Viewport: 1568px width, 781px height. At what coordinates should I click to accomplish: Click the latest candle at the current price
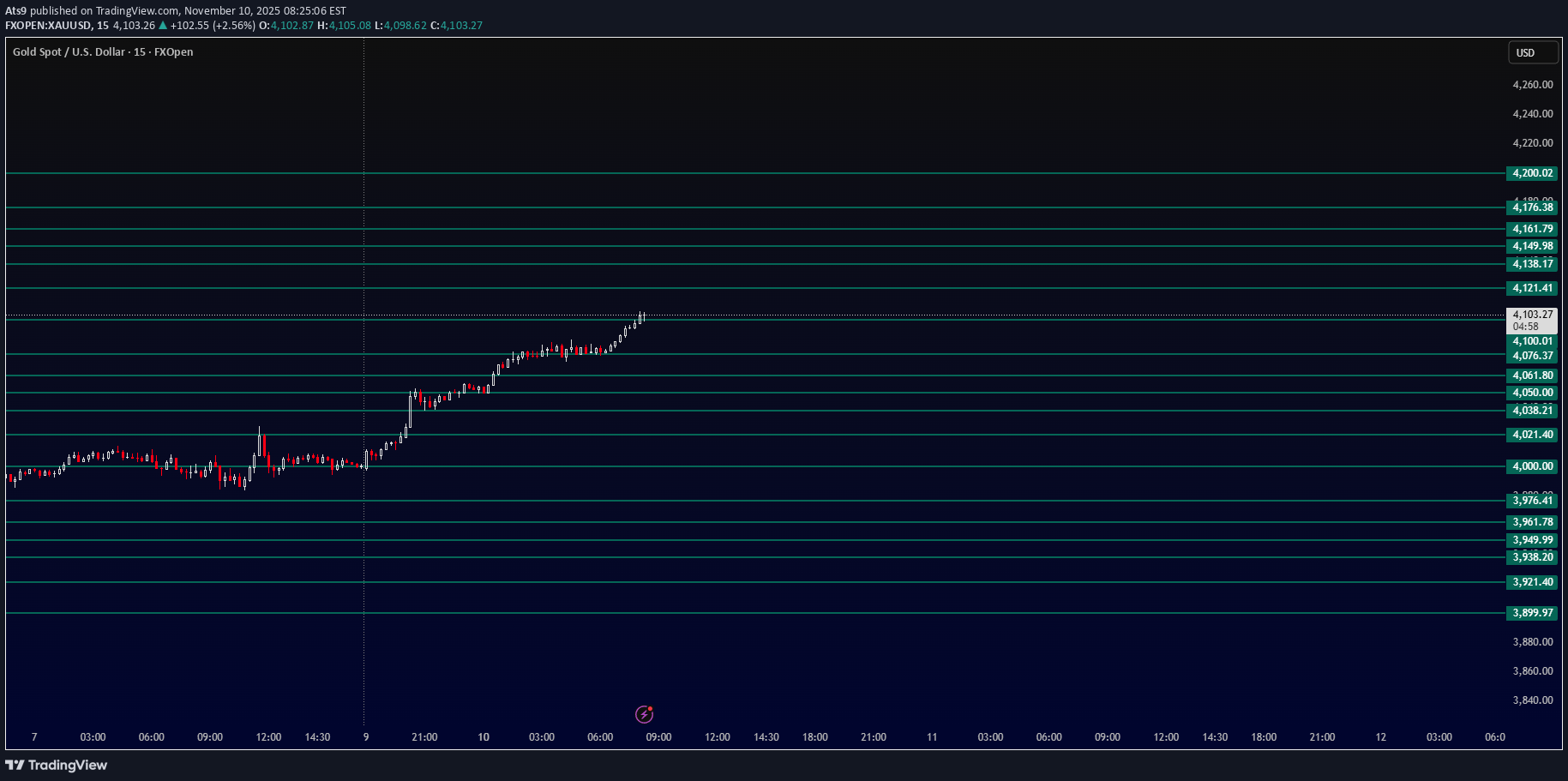tap(642, 317)
